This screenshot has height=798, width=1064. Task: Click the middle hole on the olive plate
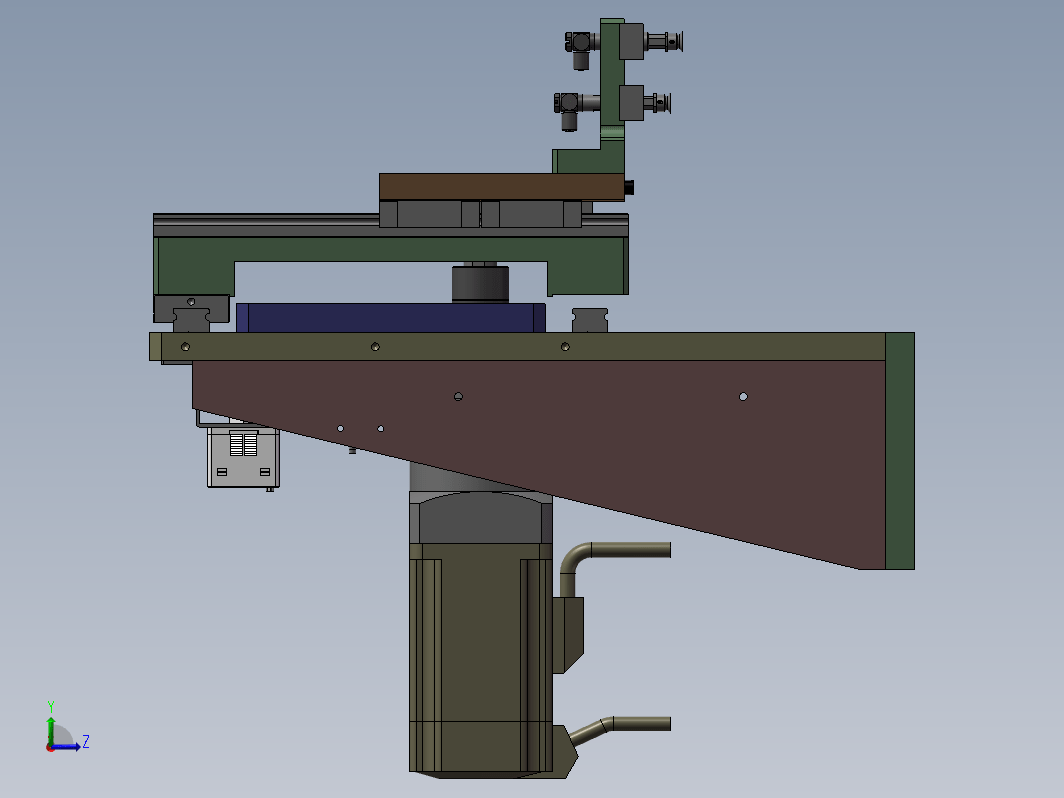pyautogui.click(x=375, y=347)
